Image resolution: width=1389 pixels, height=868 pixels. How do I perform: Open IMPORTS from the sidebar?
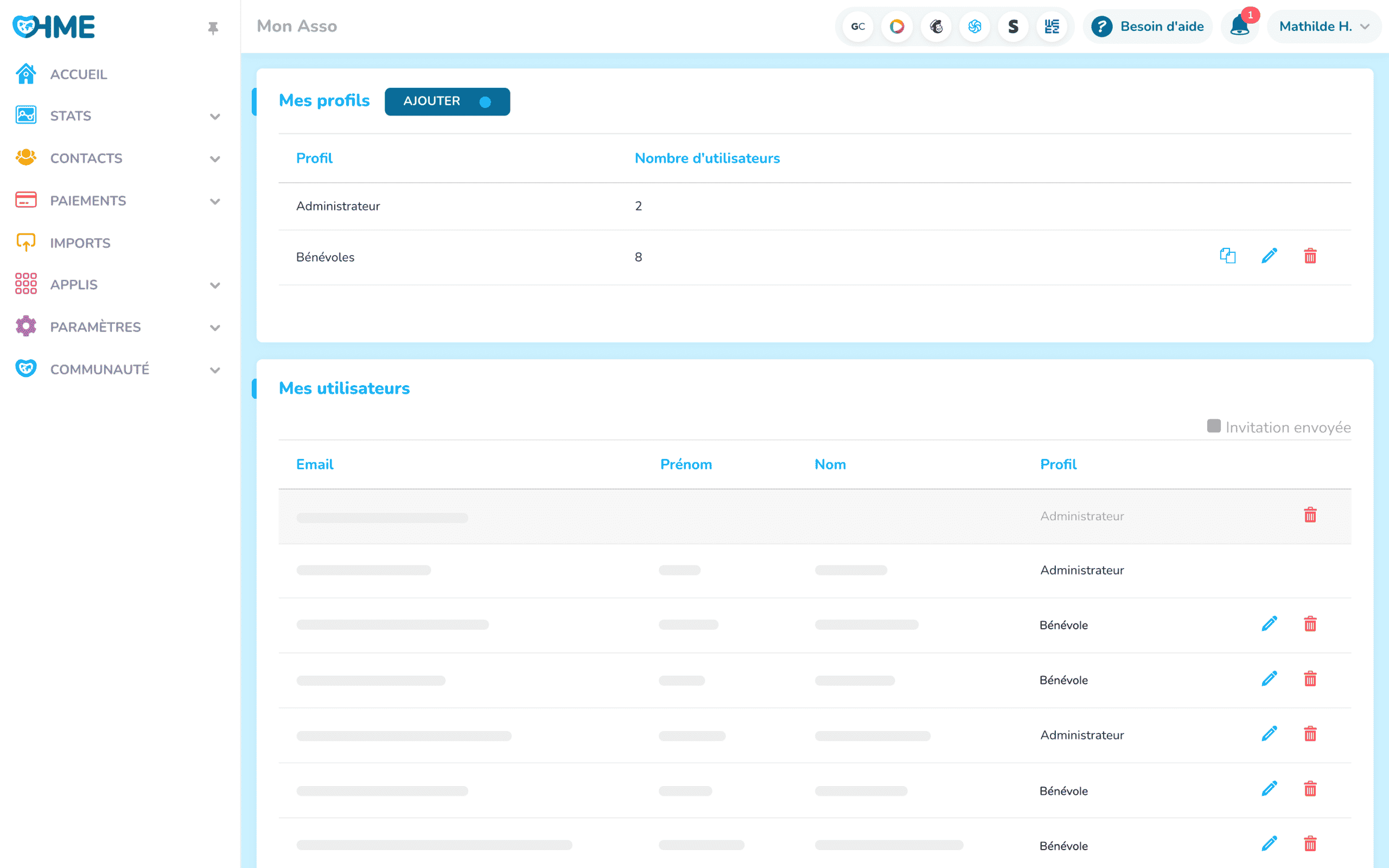[80, 243]
